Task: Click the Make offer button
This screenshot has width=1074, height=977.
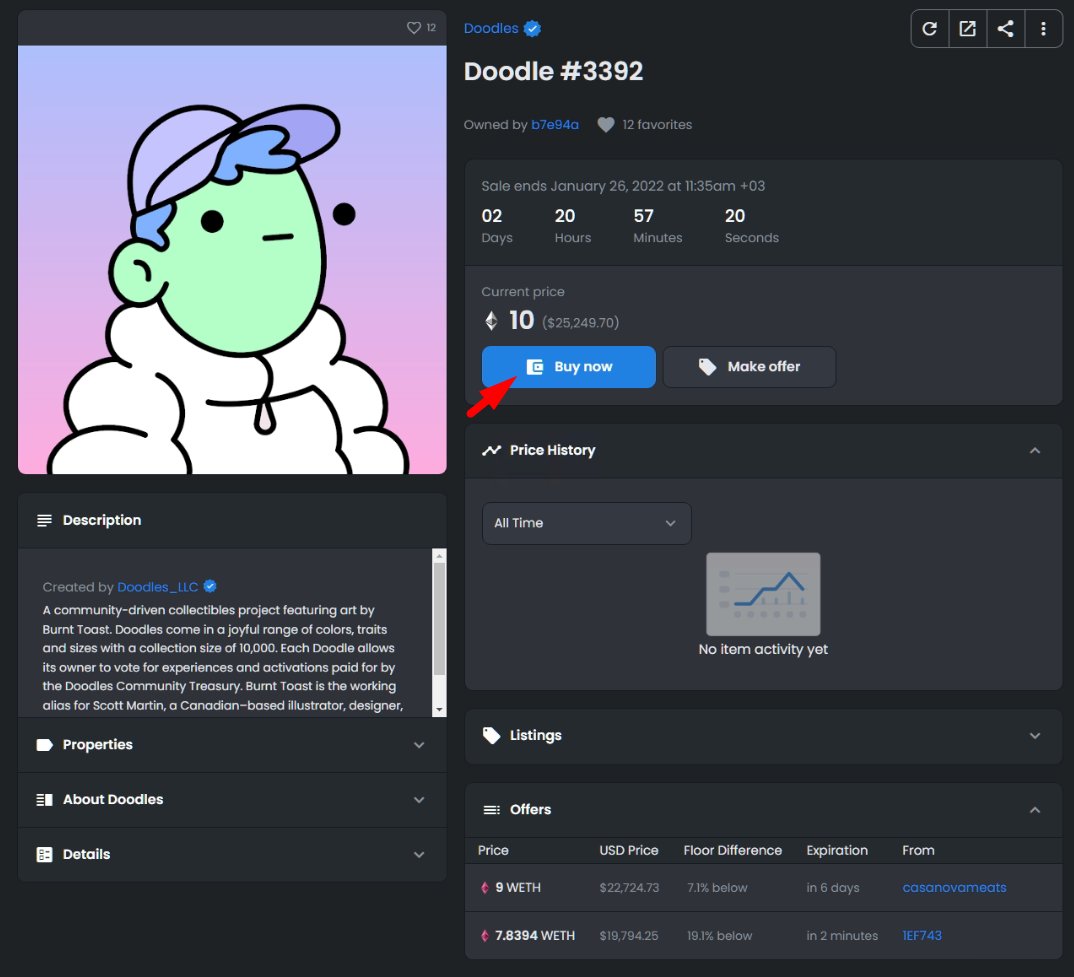Action: 749,367
